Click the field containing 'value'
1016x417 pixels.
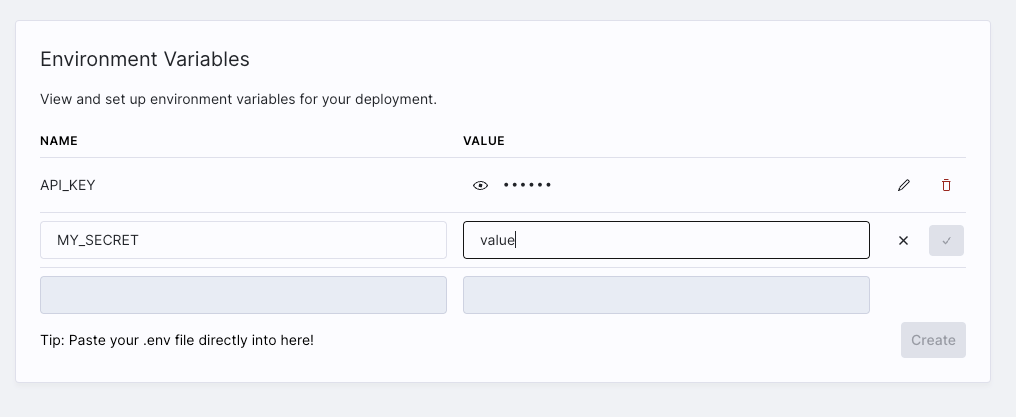(666, 240)
